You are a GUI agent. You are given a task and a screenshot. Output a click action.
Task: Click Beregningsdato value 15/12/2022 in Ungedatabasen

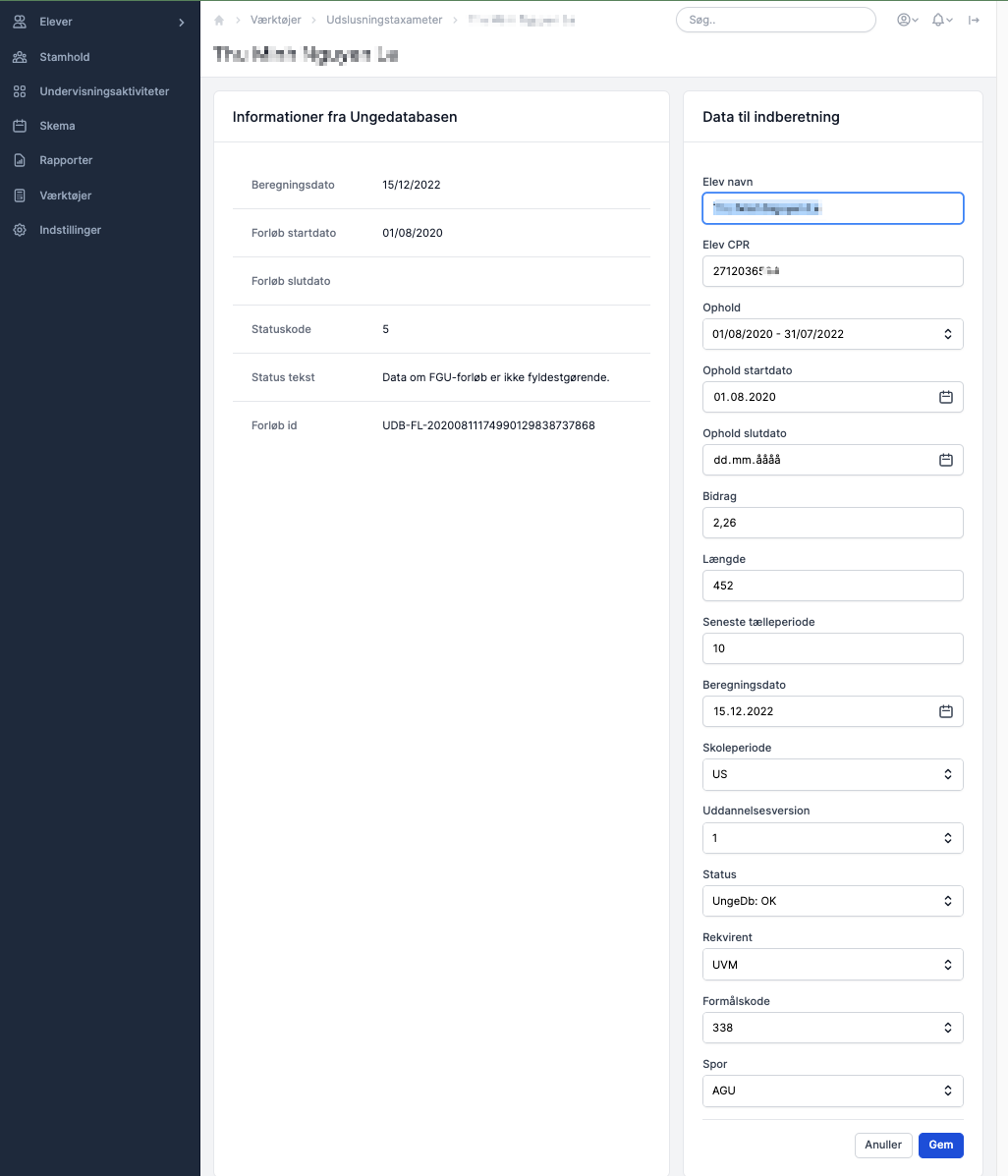point(411,186)
